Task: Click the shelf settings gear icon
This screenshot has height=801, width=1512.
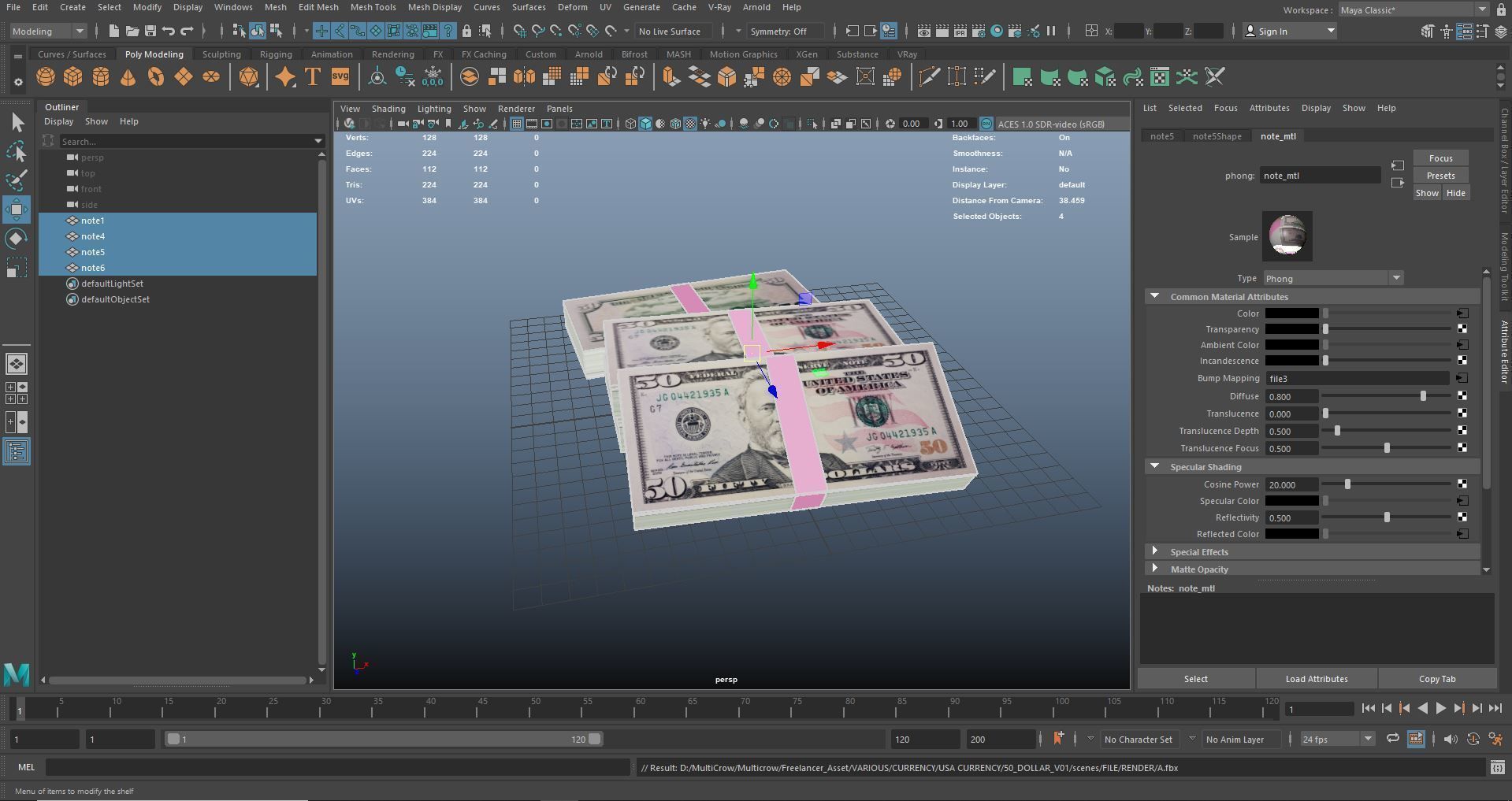Action: (x=18, y=82)
